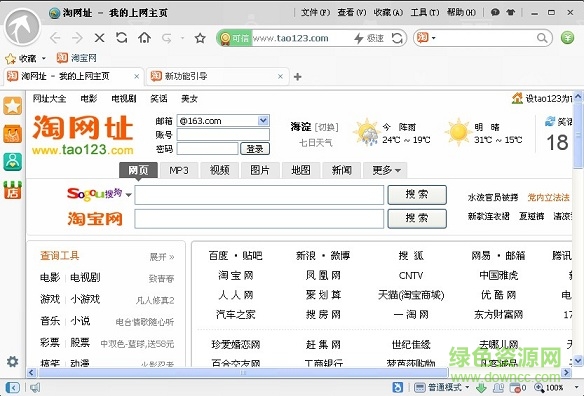Select the 视频 search tab
The height and width of the screenshot is (396, 584).
coord(219,170)
